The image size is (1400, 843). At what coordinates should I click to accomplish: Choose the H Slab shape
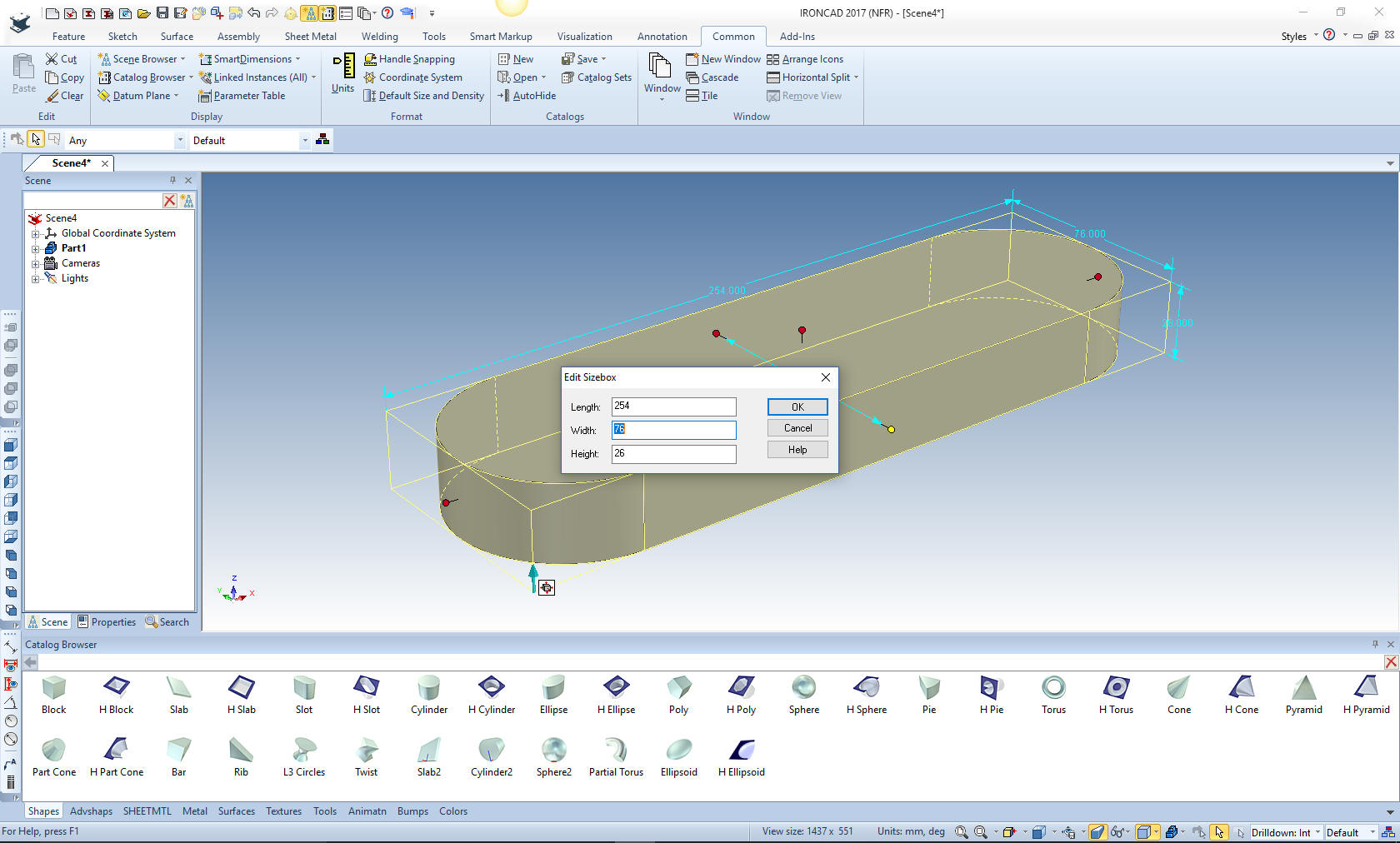click(x=241, y=695)
